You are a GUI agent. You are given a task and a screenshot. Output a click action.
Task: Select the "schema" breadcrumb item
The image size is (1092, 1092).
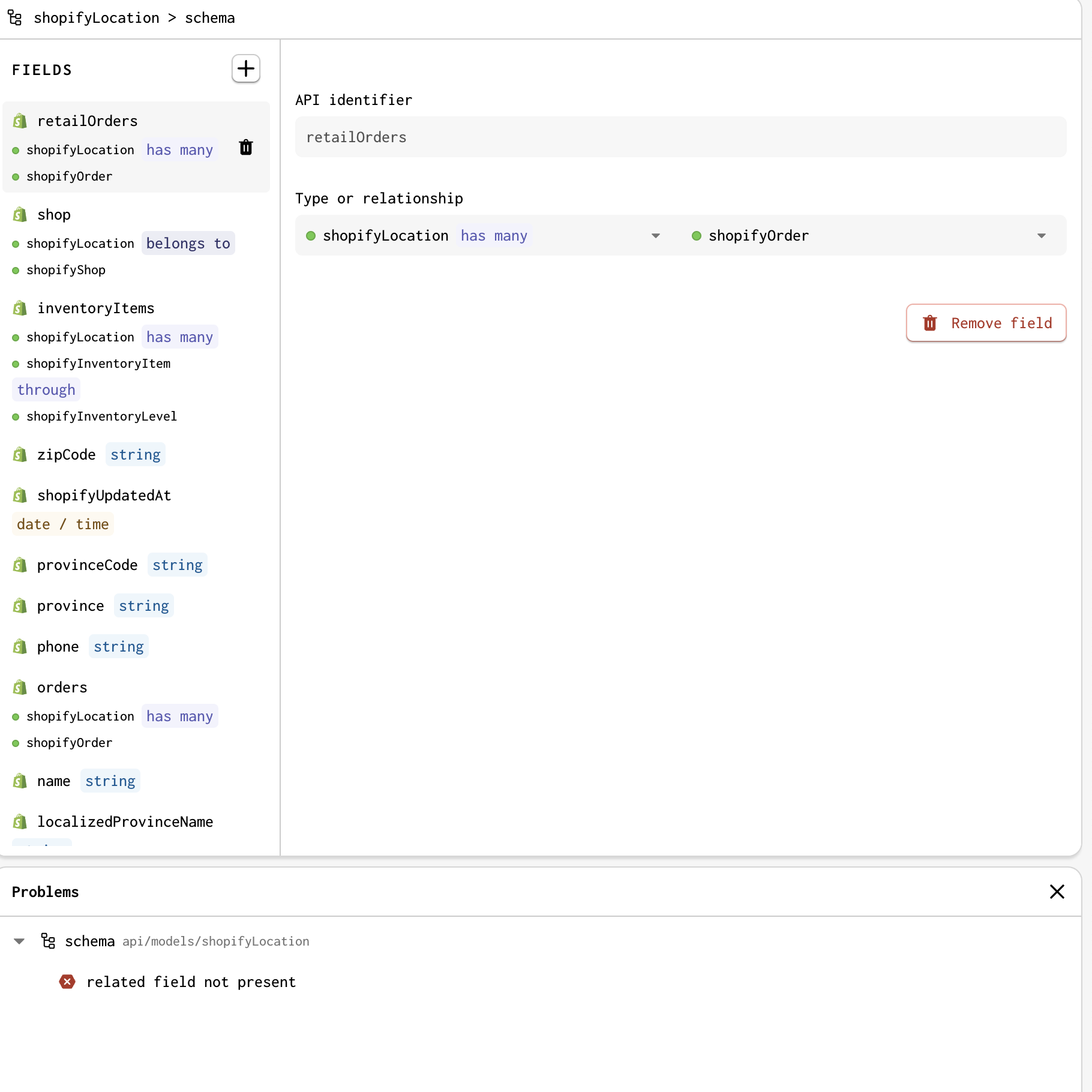click(209, 17)
